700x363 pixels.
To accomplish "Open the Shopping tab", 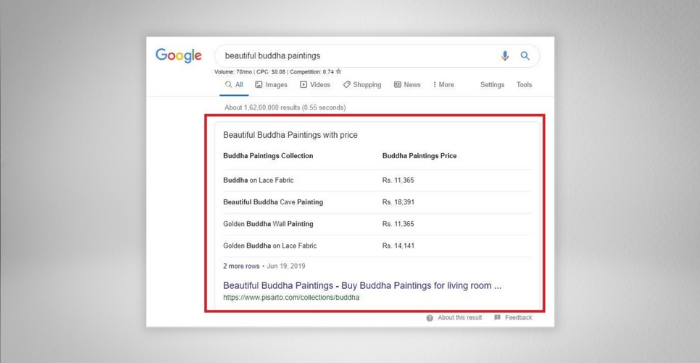I will (x=362, y=85).
